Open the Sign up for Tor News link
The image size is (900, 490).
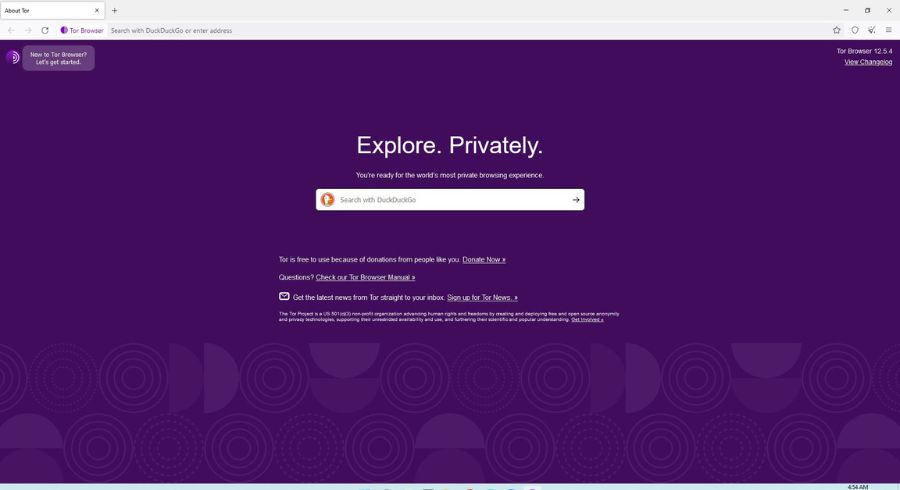(482, 297)
